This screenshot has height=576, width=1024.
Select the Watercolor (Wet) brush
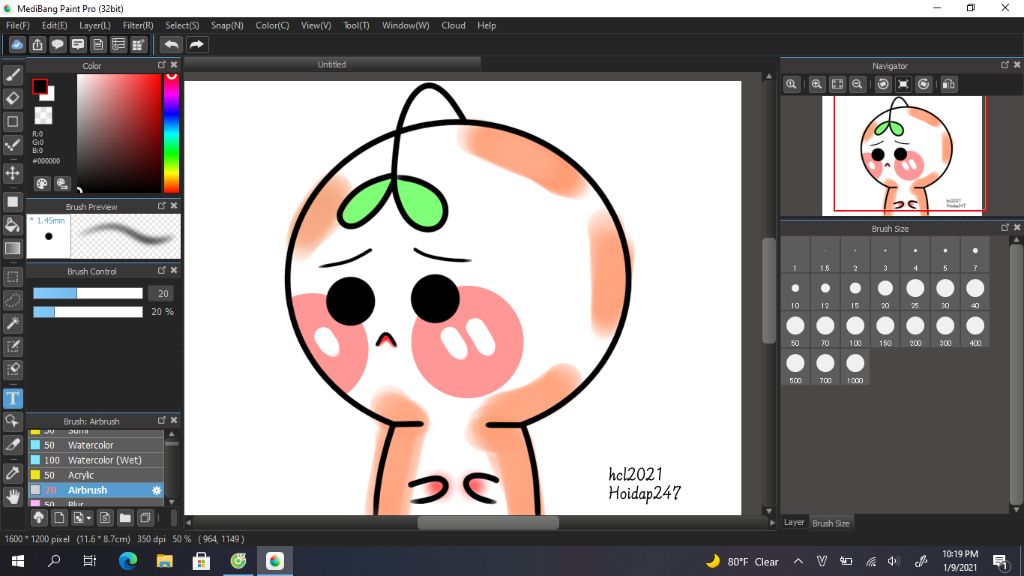click(104, 460)
